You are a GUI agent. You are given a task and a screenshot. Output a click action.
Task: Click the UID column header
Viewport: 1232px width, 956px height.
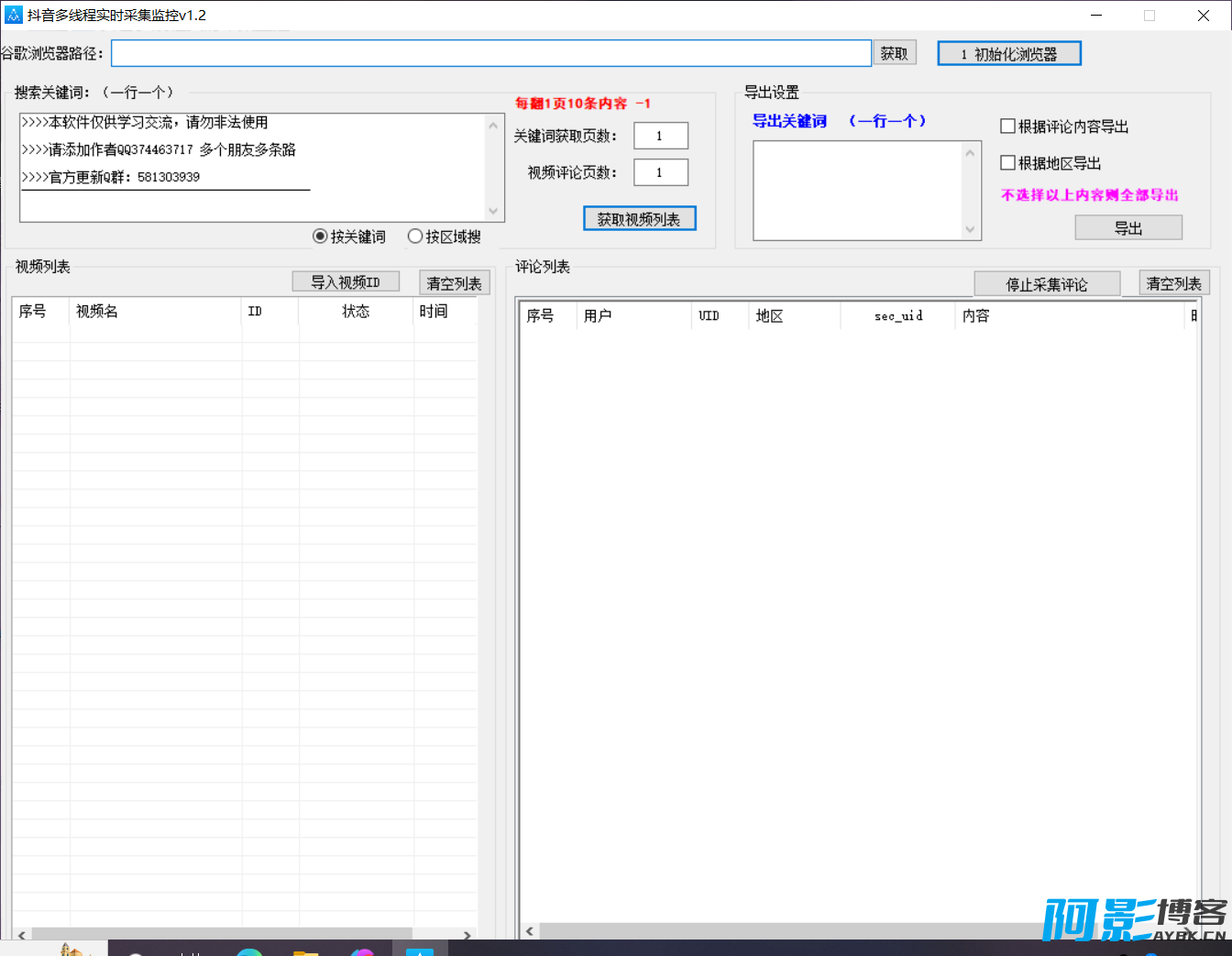(720, 315)
